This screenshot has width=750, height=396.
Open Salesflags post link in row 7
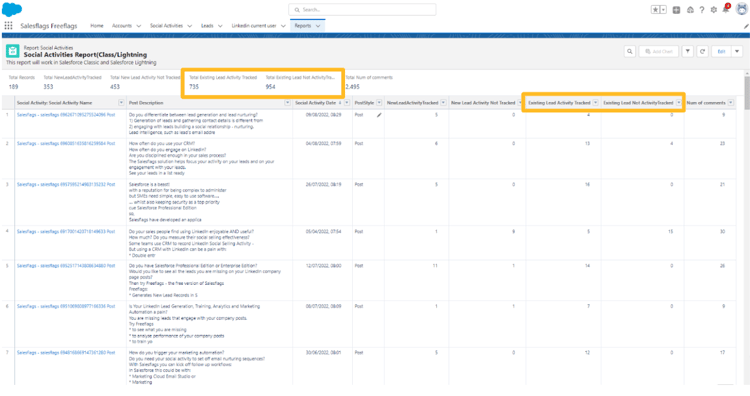click(66, 353)
